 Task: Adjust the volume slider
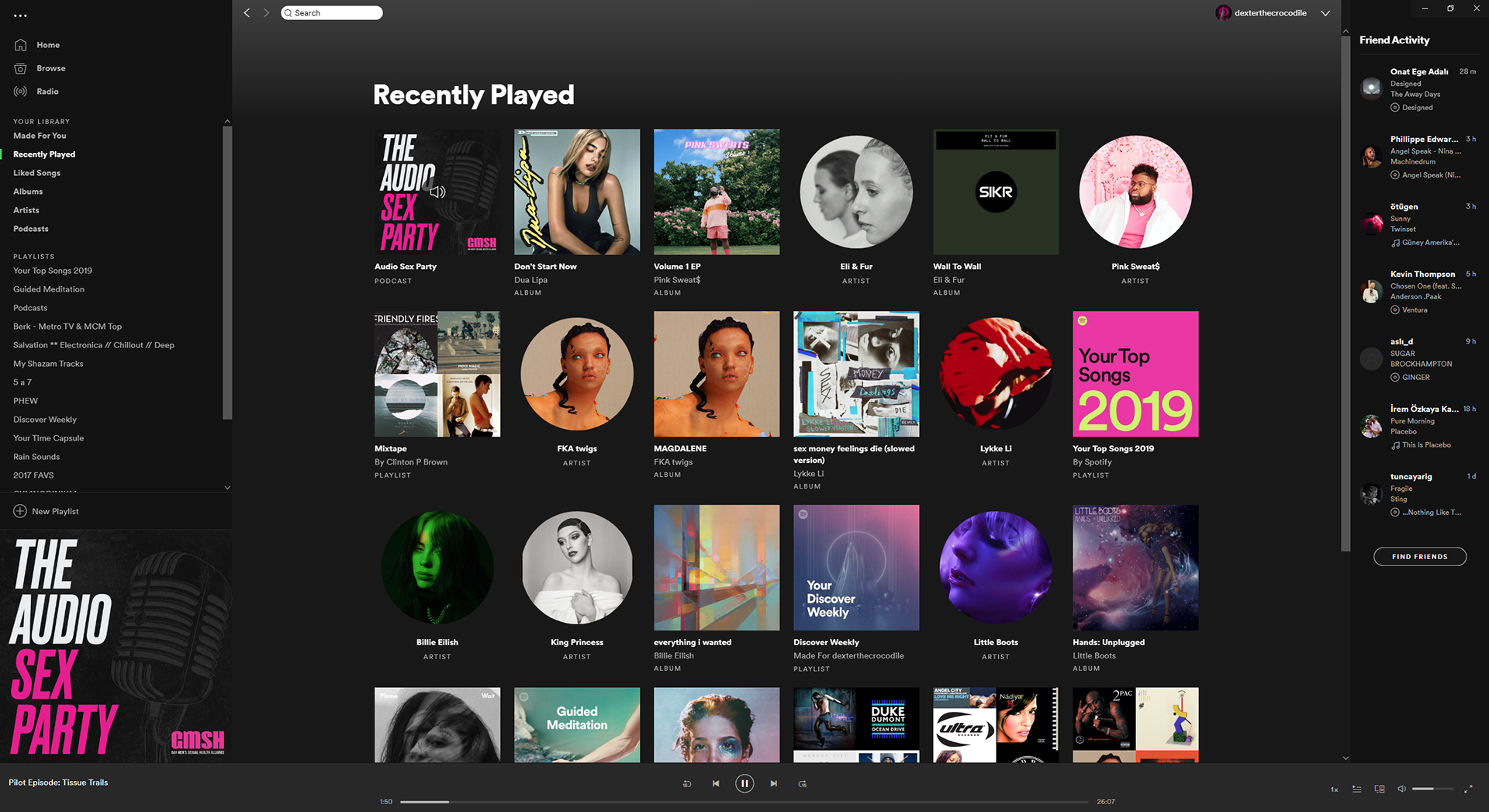pos(1432,790)
